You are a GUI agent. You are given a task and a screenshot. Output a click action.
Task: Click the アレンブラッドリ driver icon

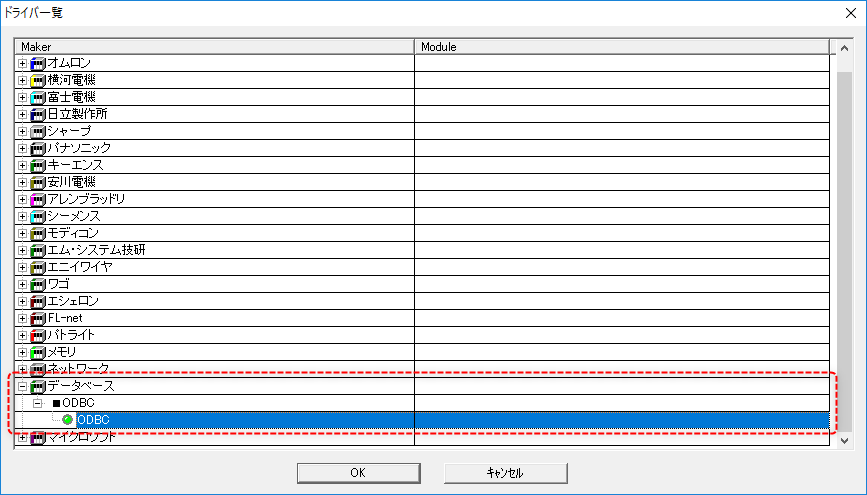point(38,199)
